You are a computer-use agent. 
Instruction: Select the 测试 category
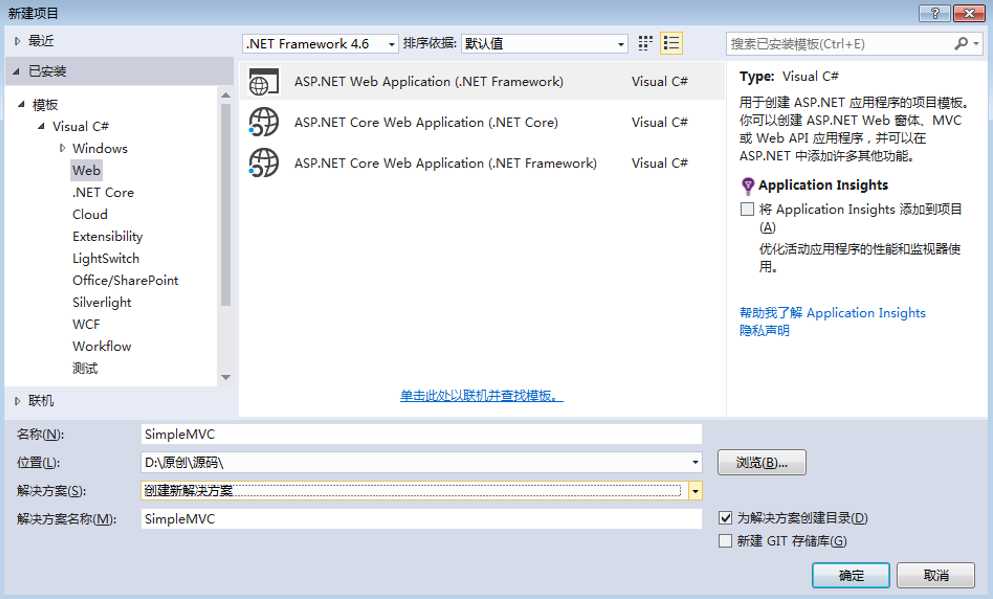coord(85,368)
